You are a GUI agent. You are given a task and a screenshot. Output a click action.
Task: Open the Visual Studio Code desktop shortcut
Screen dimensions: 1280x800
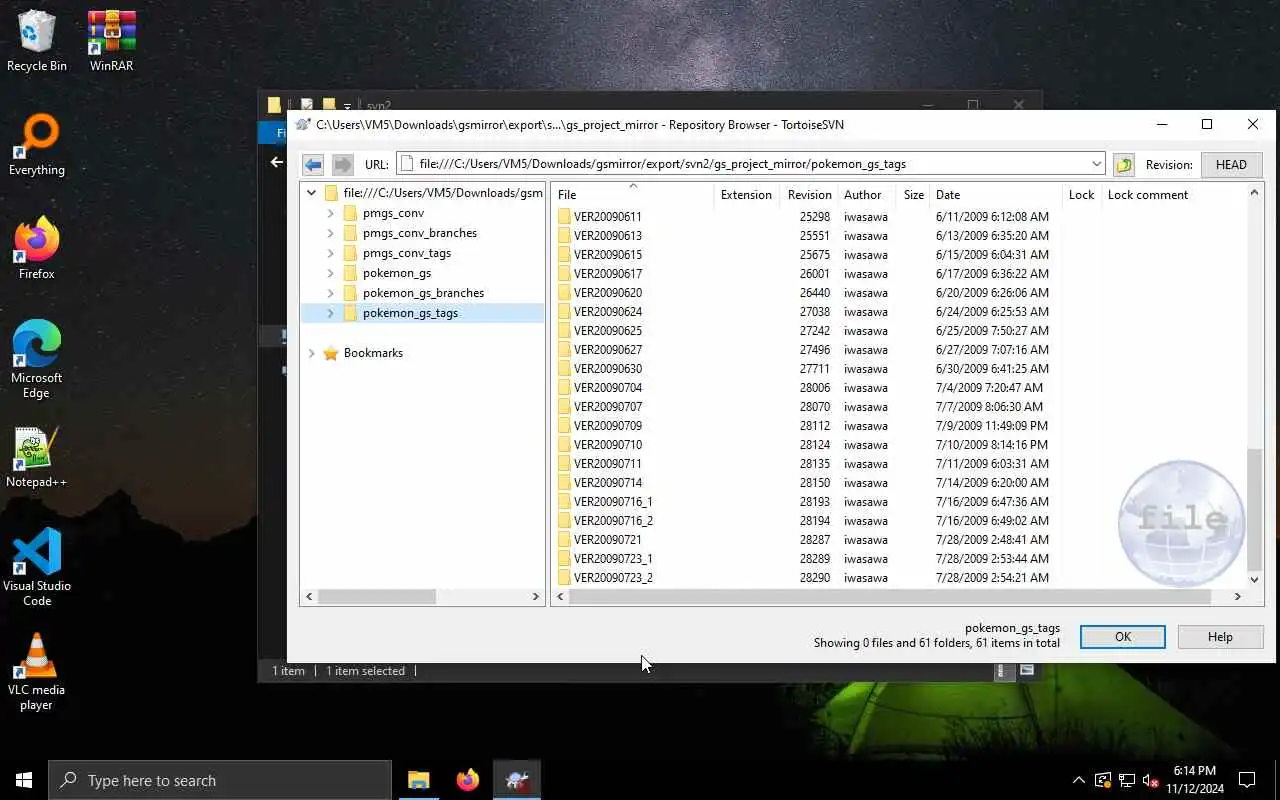[37, 568]
